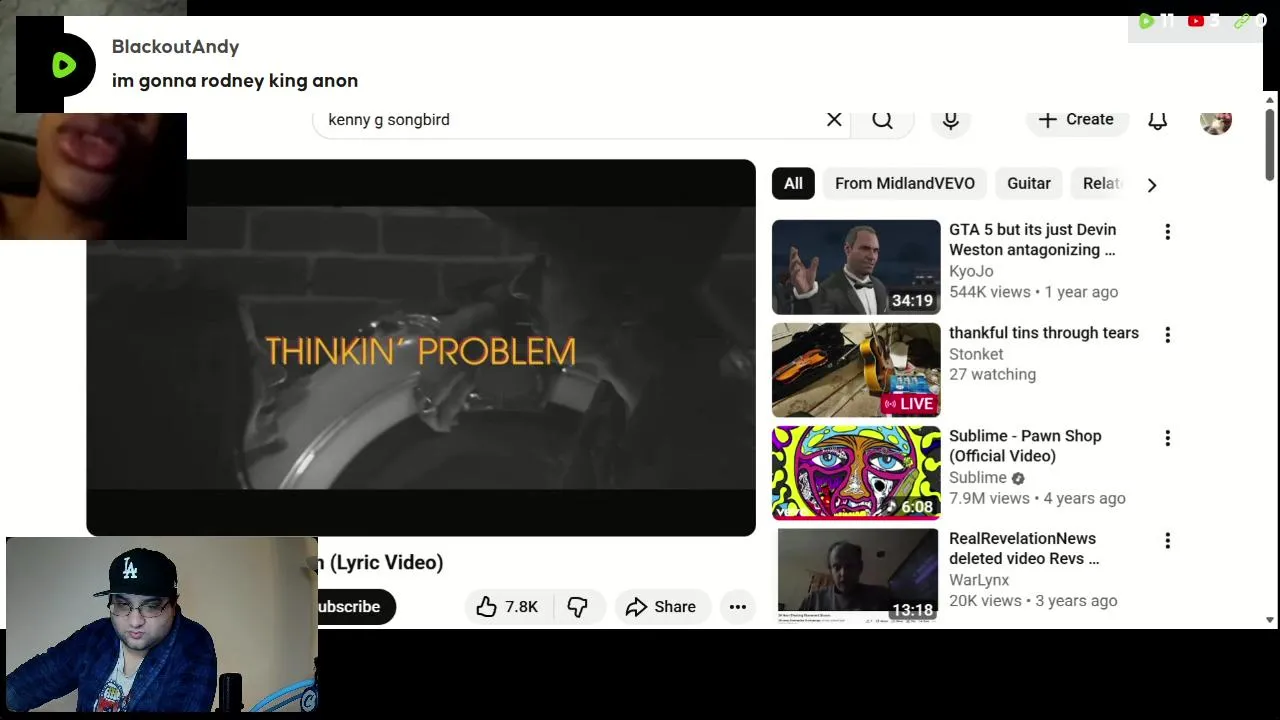The height and width of the screenshot is (720, 1280).
Task: Click the im gonna rodney king anon message
Action: point(235,81)
